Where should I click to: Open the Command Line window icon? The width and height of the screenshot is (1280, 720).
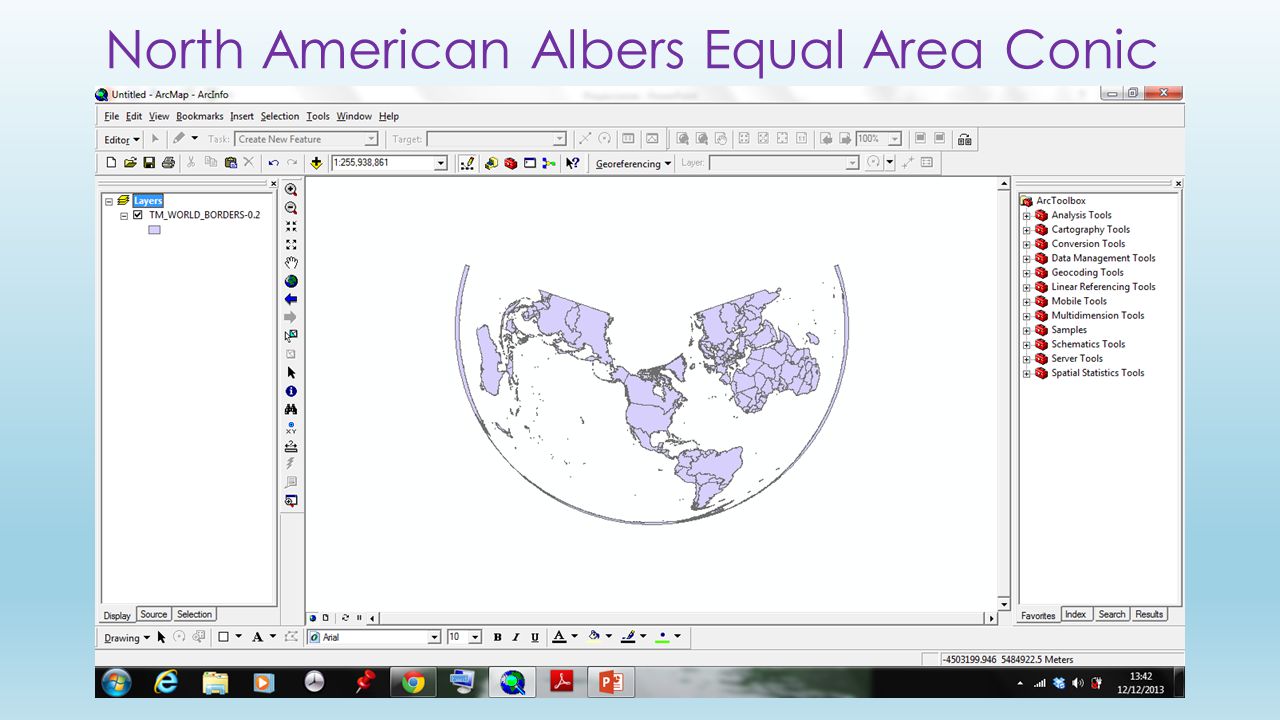(530, 163)
